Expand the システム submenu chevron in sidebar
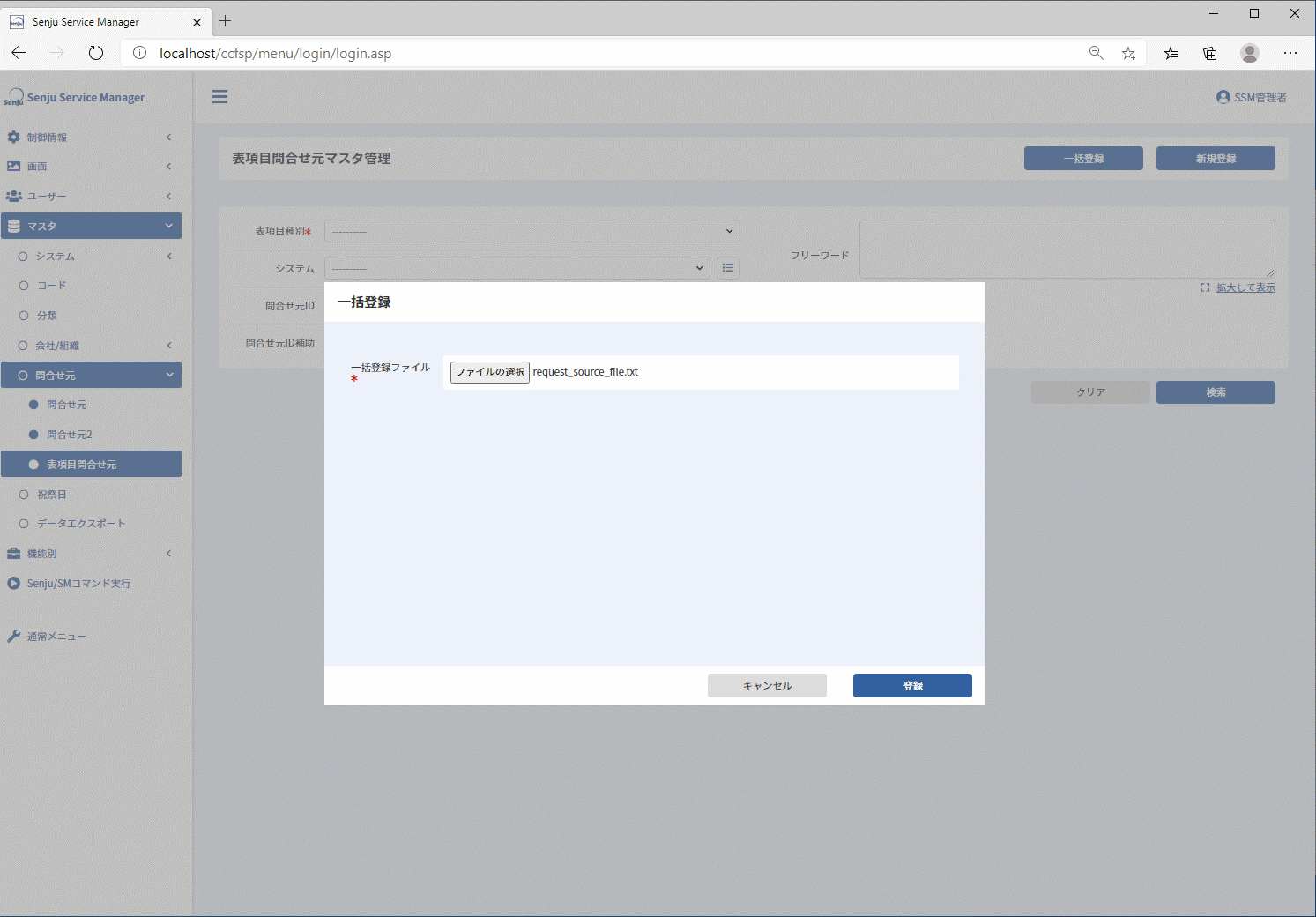1316x917 pixels. point(168,257)
